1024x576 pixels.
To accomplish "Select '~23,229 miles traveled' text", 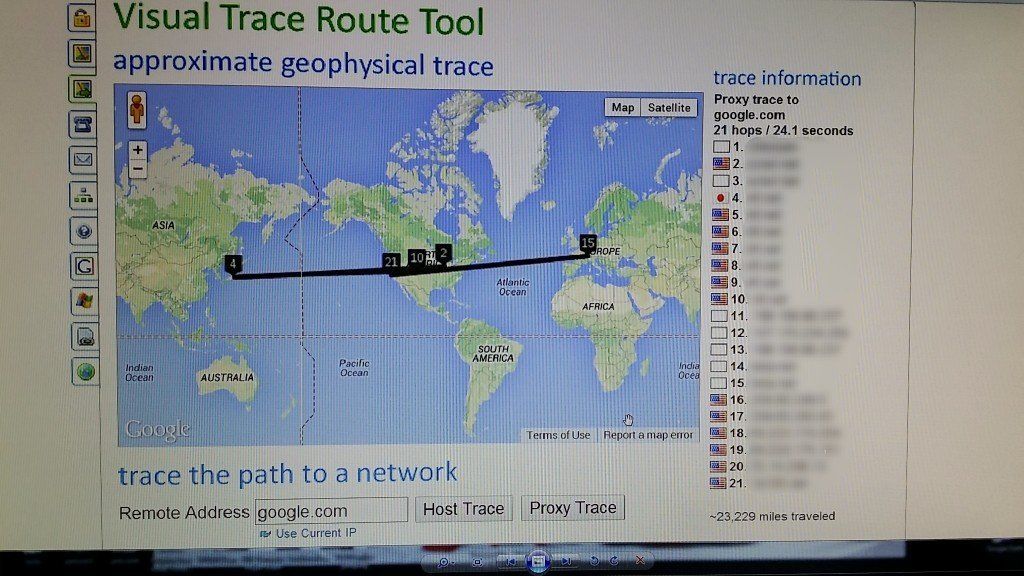I will pos(772,516).
